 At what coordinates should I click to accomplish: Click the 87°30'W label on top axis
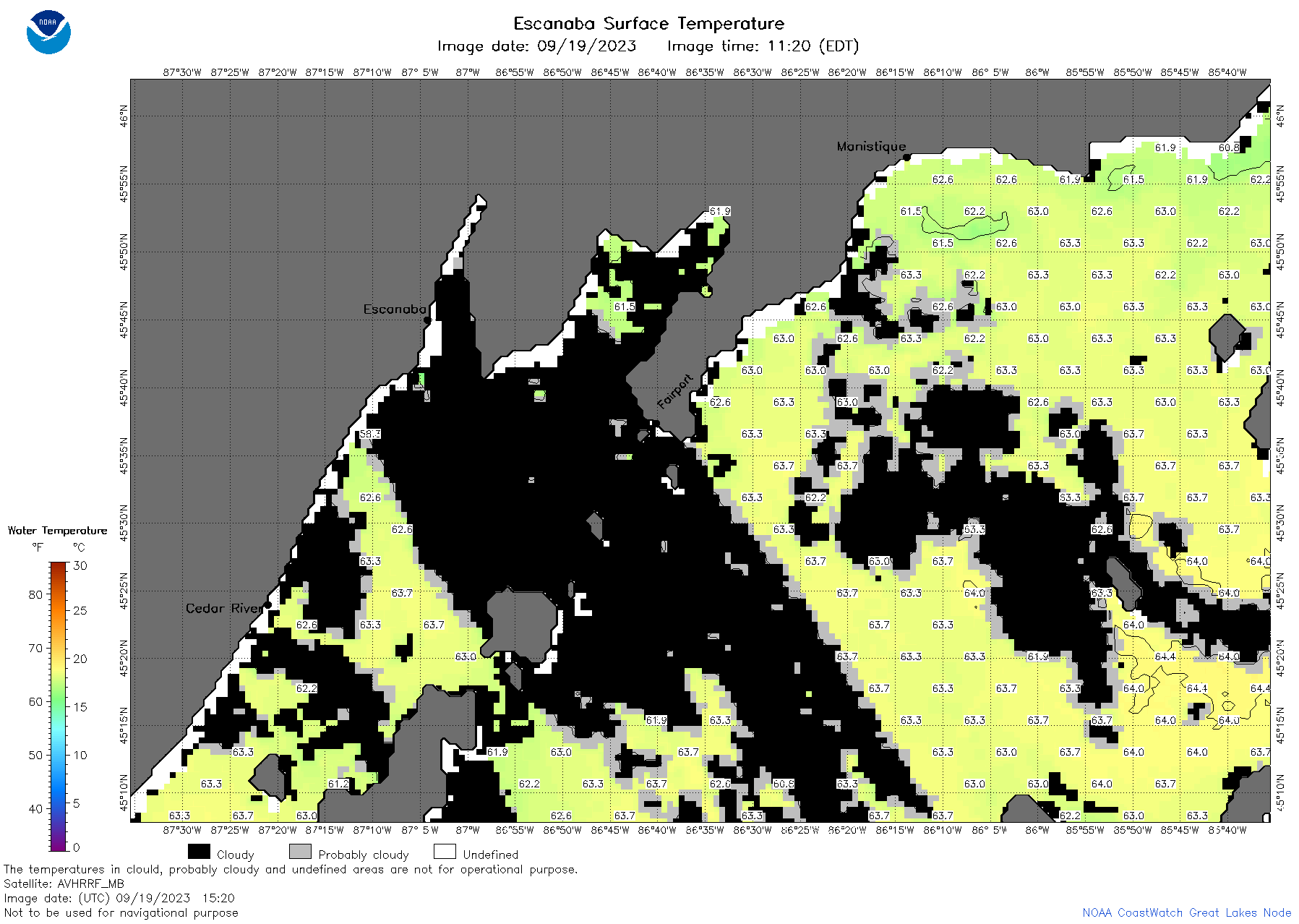click(182, 72)
